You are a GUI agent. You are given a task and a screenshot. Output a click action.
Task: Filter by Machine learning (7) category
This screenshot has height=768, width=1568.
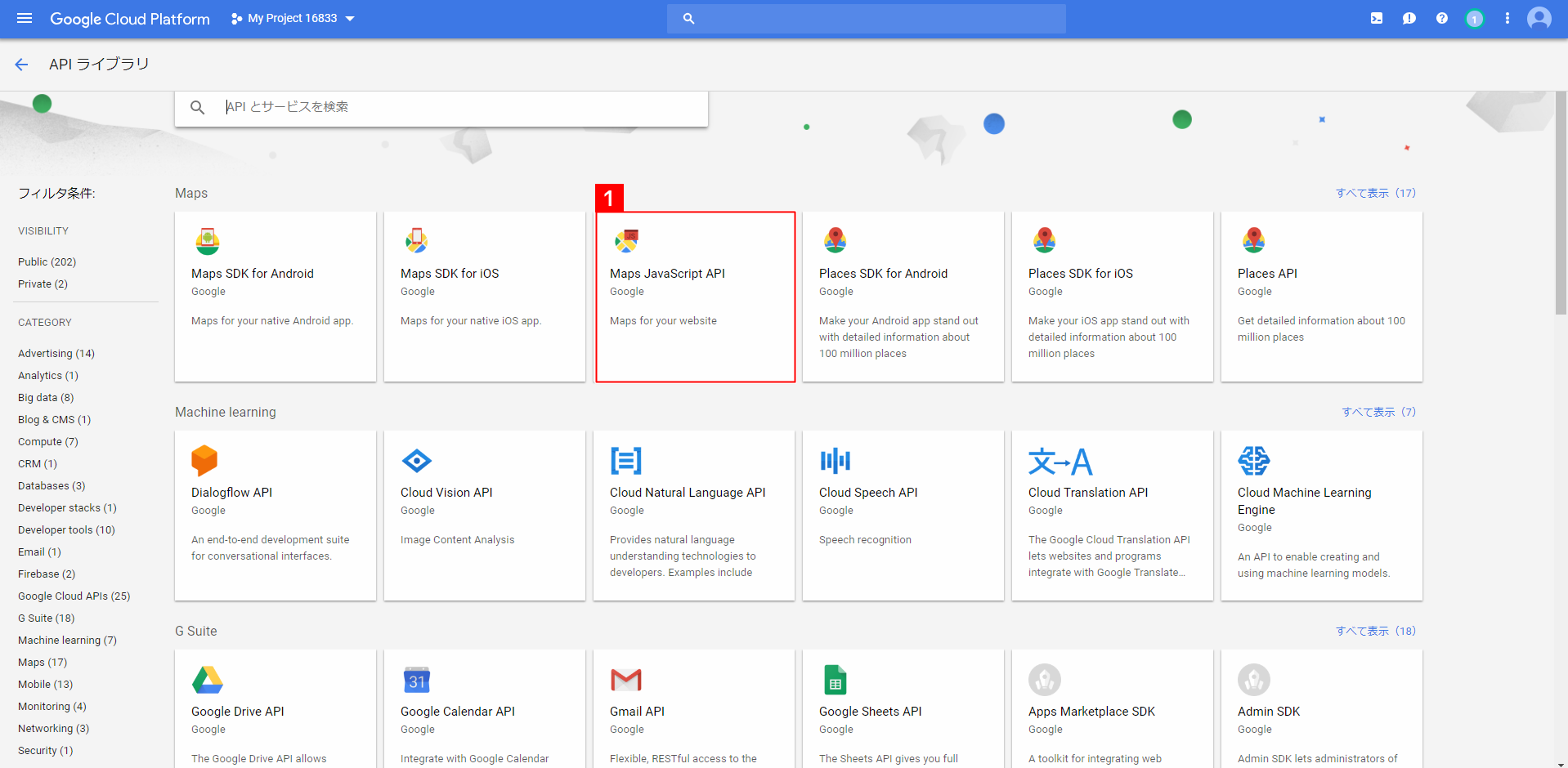(x=68, y=641)
